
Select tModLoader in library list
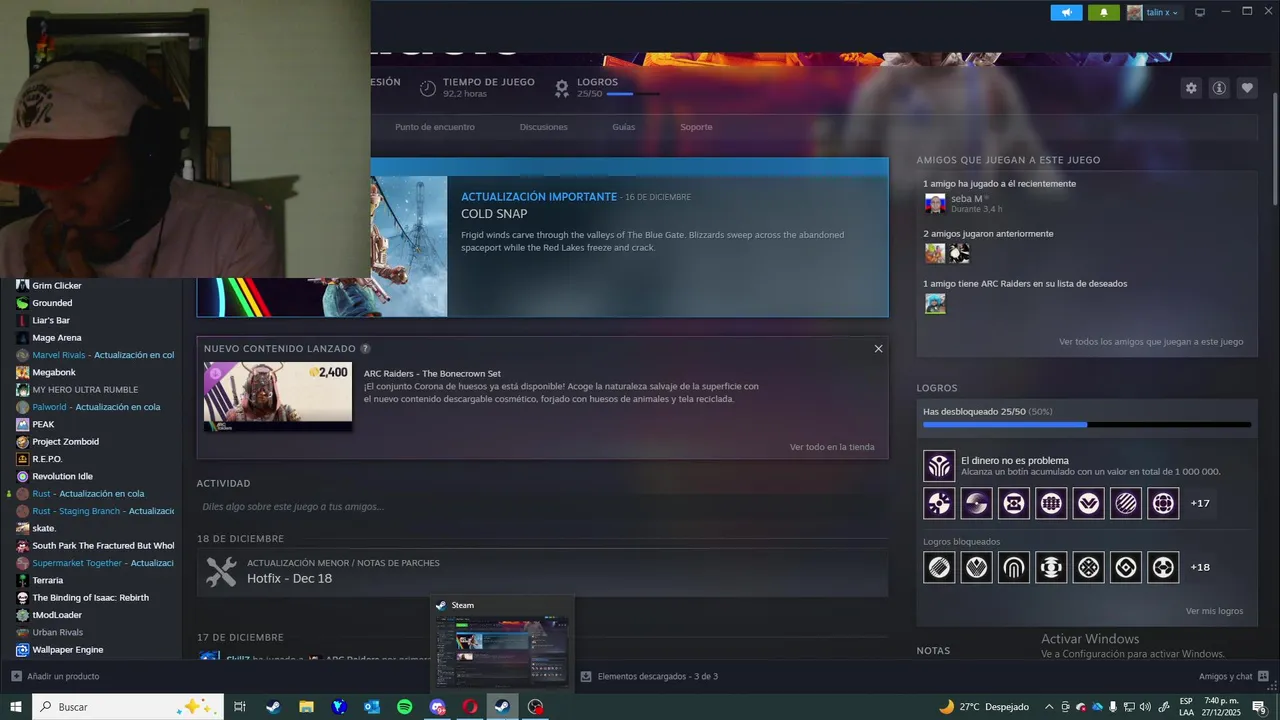(57, 615)
